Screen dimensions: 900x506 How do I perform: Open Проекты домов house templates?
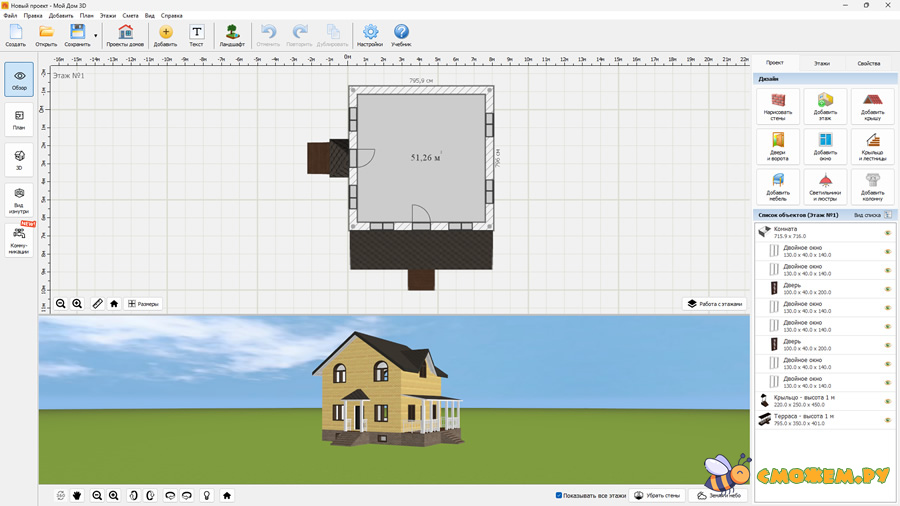[125, 36]
